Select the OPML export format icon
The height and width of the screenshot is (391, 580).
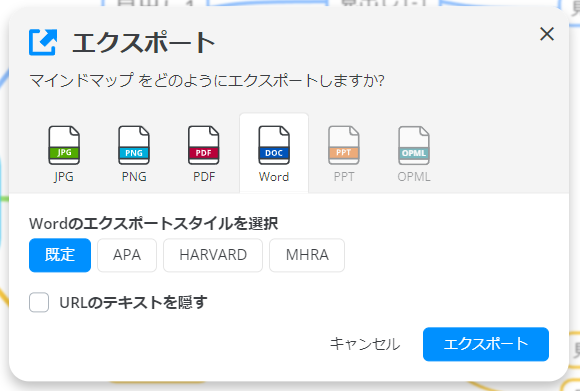point(414,145)
